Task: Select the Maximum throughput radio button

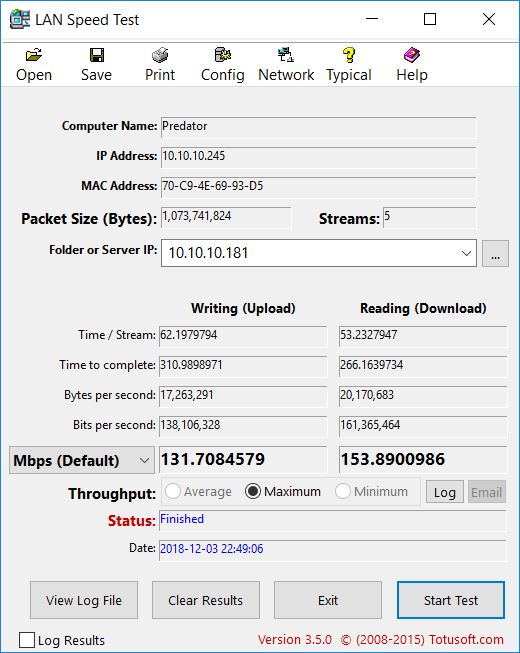Action: point(253,491)
